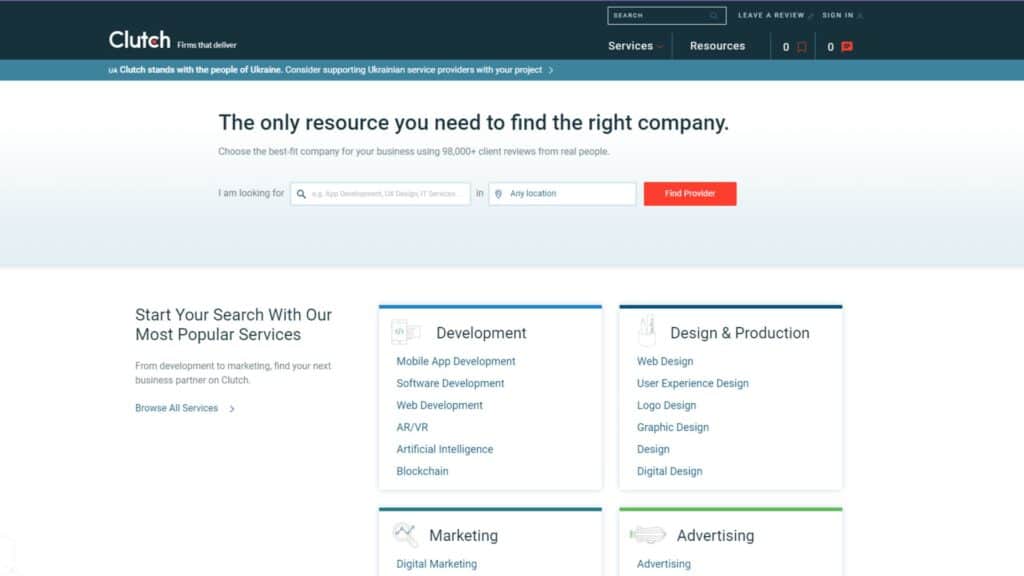Screen dimensions: 1024x576
Task: Click the location pin icon
Action: [x=498, y=194]
